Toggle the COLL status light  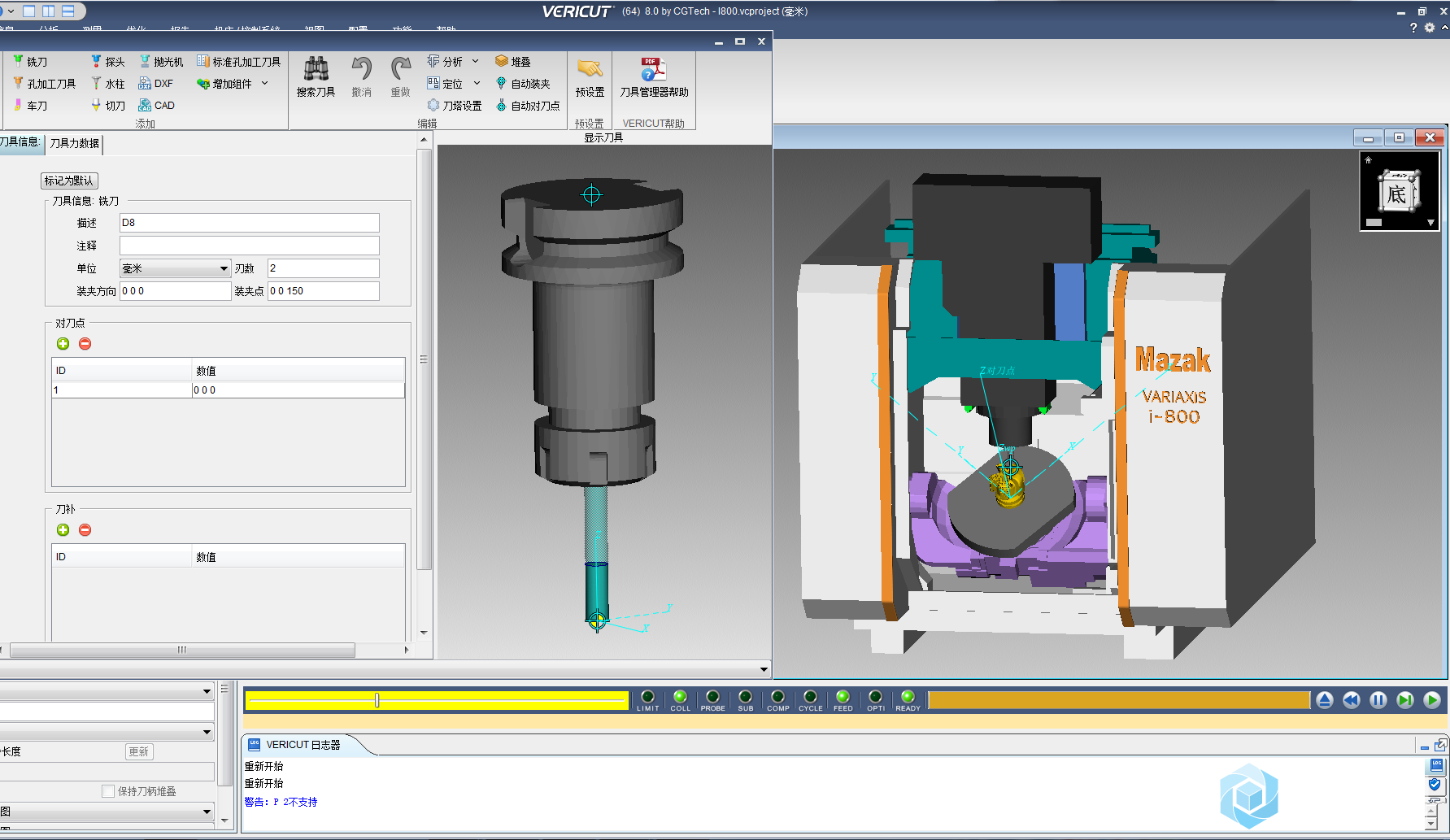680,697
